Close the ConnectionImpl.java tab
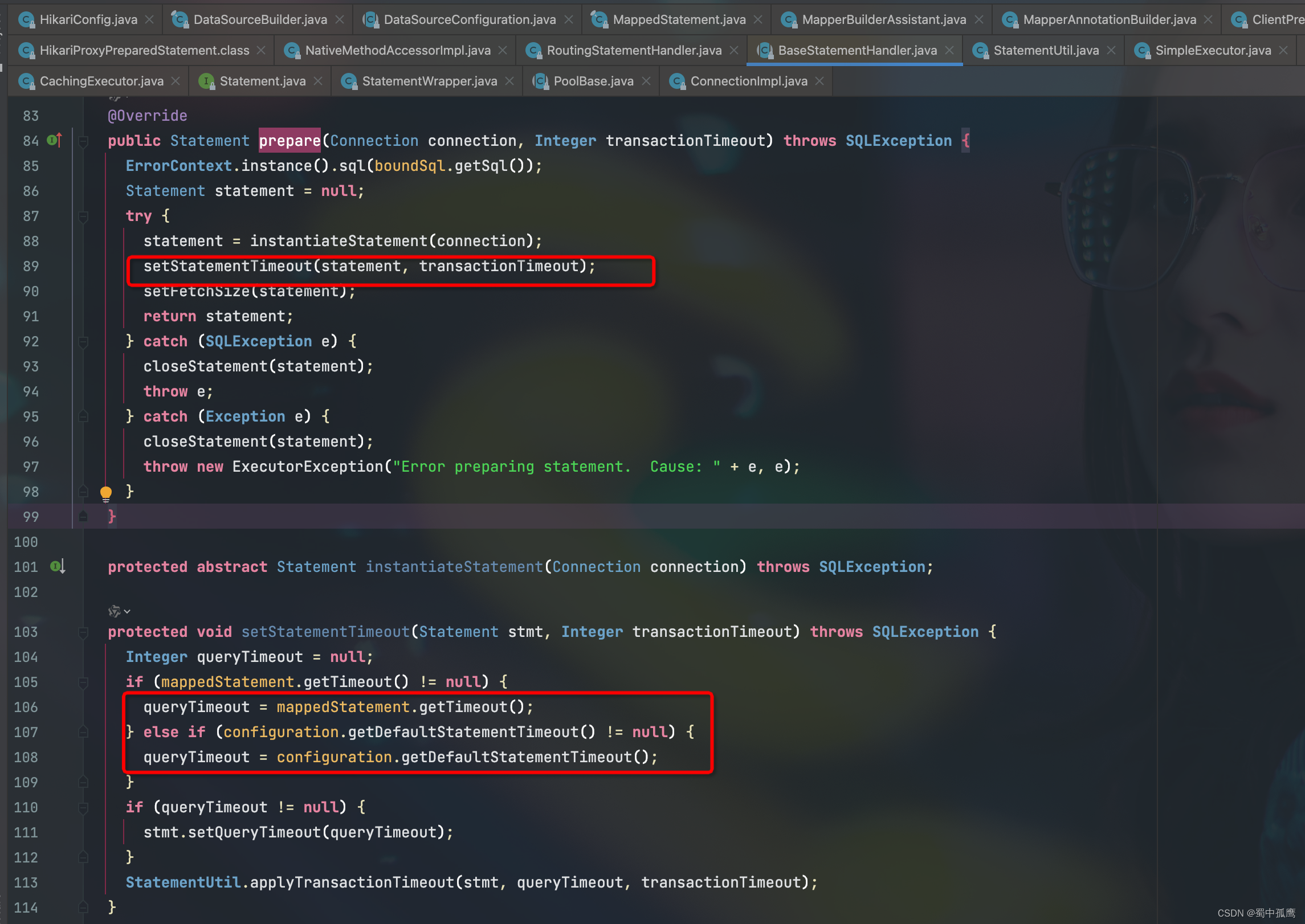 819,81
